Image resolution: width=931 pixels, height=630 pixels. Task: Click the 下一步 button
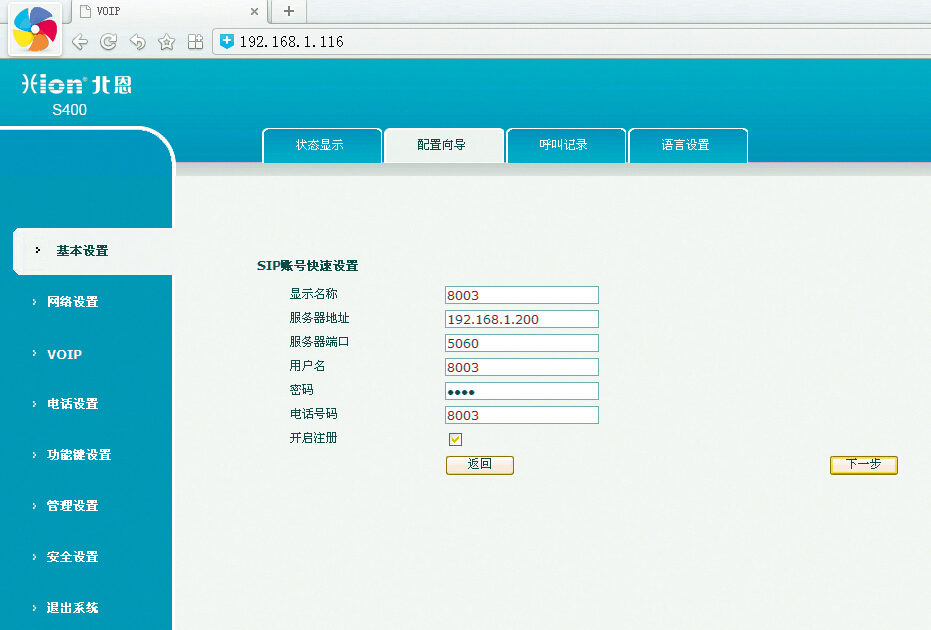coord(864,465)
